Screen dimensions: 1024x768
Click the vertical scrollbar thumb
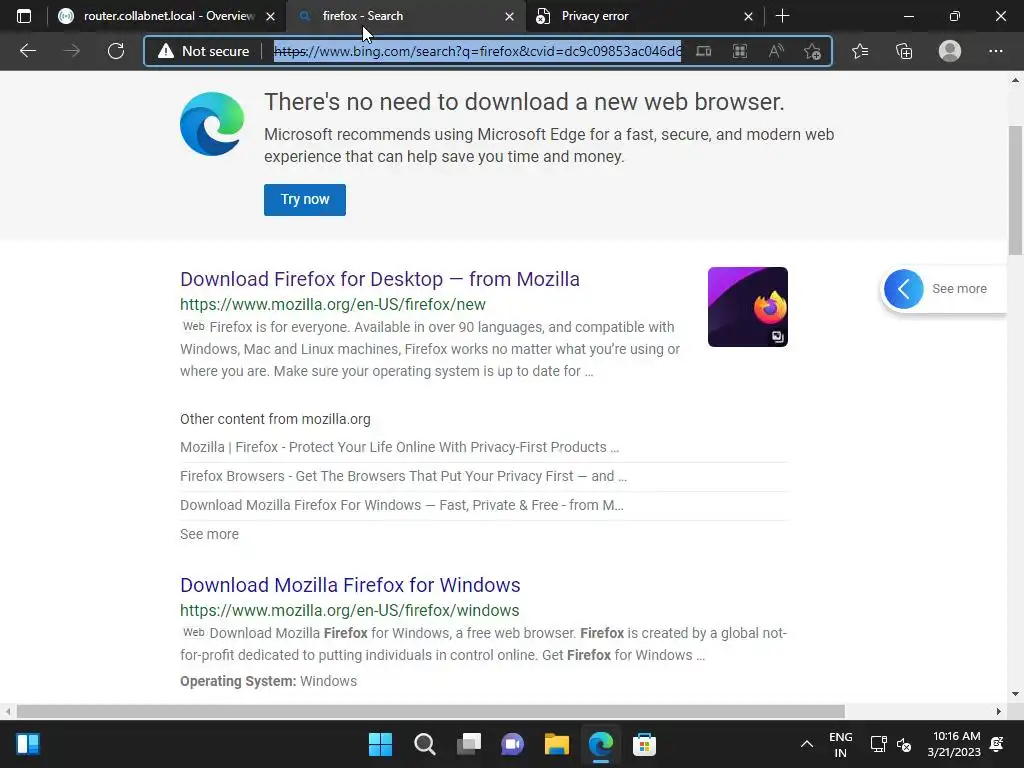click(x=1015, y=189)
